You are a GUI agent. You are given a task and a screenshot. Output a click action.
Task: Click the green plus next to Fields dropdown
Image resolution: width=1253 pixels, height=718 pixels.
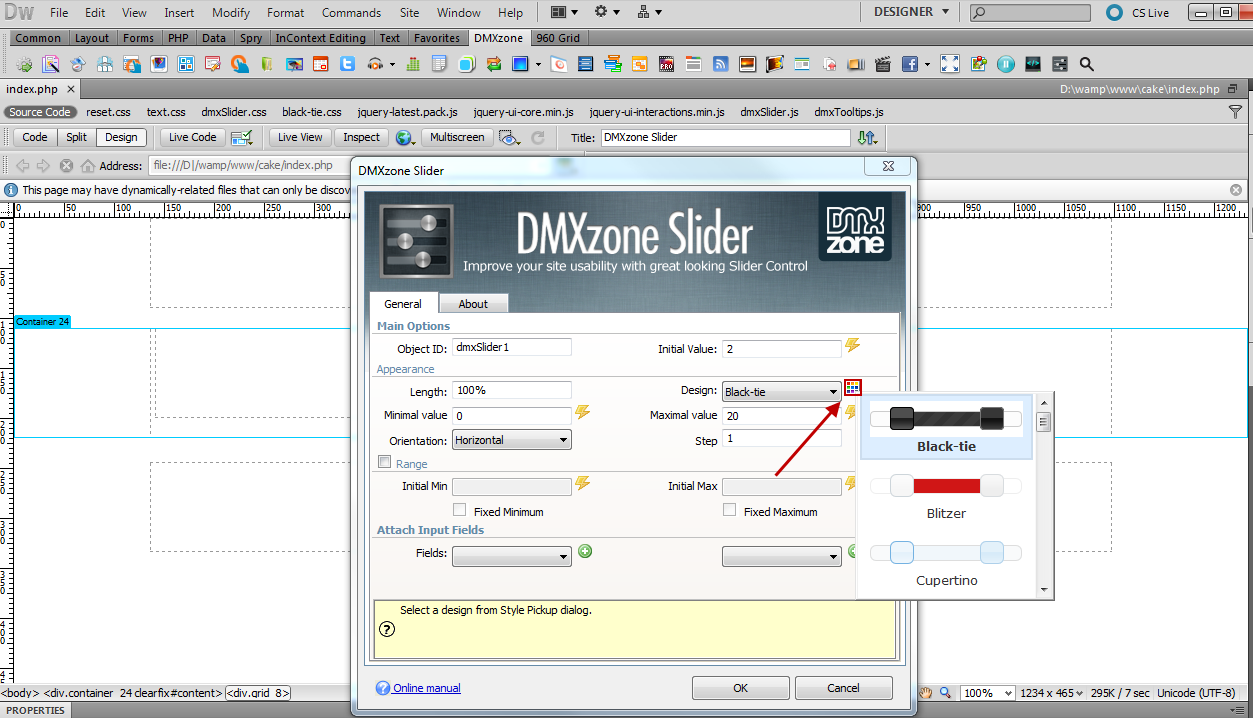[585, 551]
